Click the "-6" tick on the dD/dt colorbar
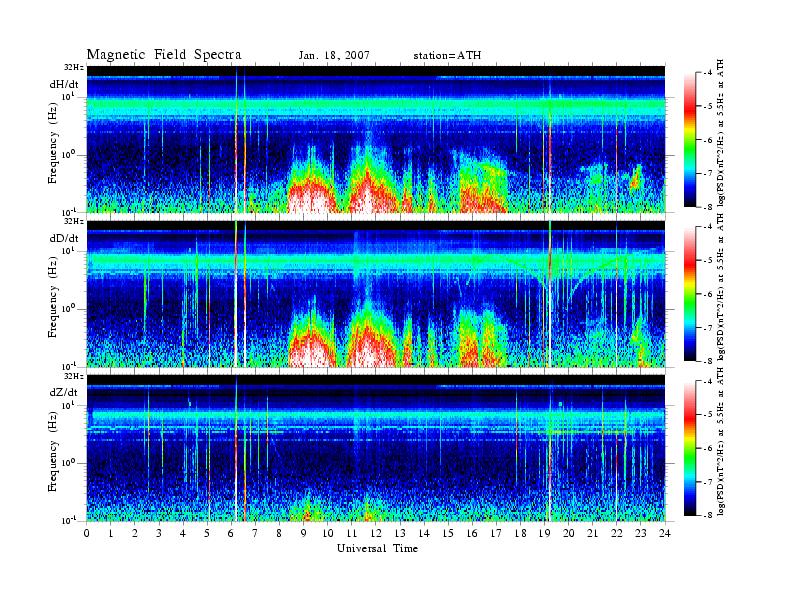The image size is (792, 612). tap(708, 294)
